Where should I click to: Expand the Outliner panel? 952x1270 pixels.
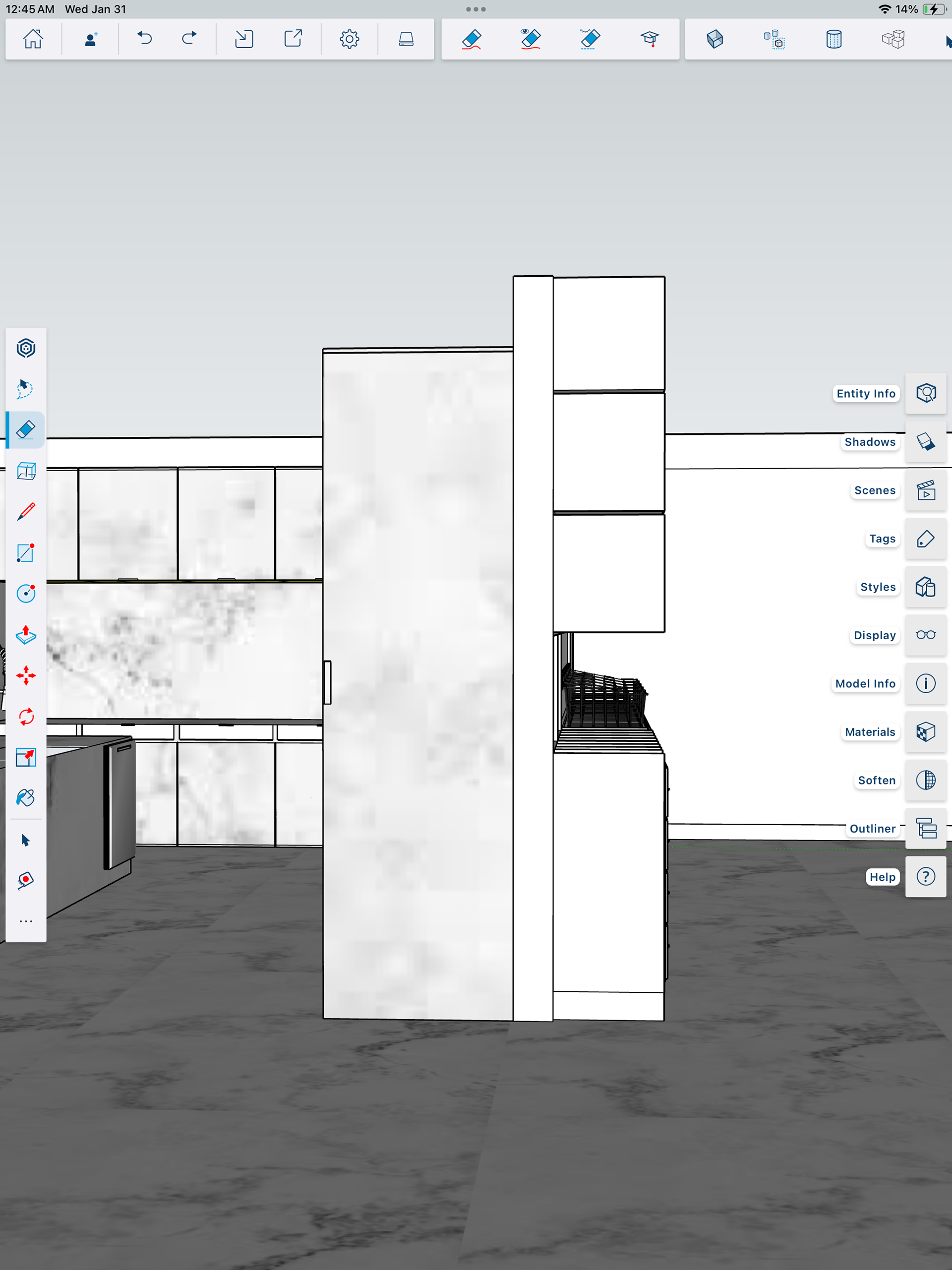pyautogui.click(x=925, y=828)
